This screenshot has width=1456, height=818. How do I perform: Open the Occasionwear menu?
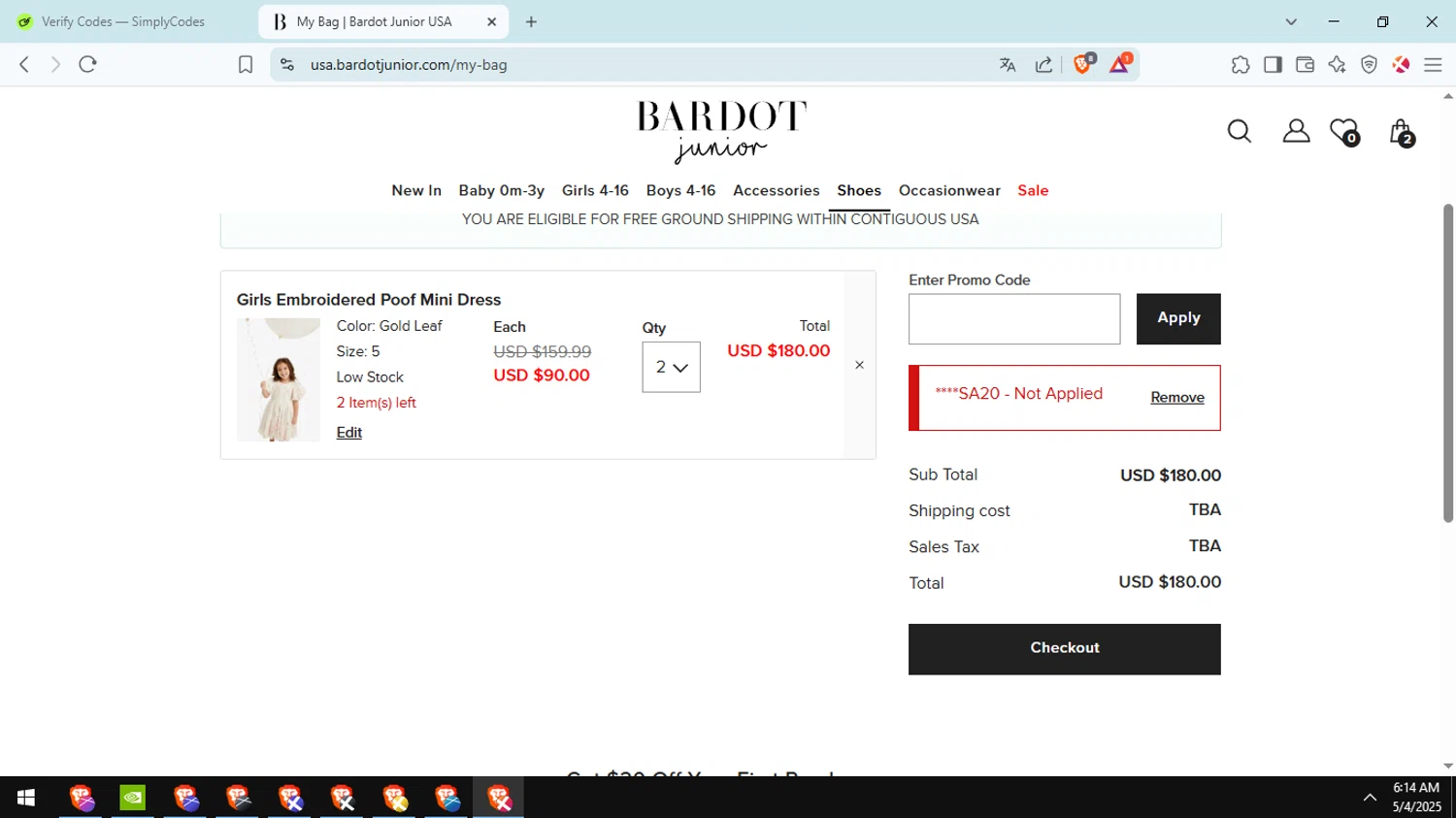pos(949,190)
